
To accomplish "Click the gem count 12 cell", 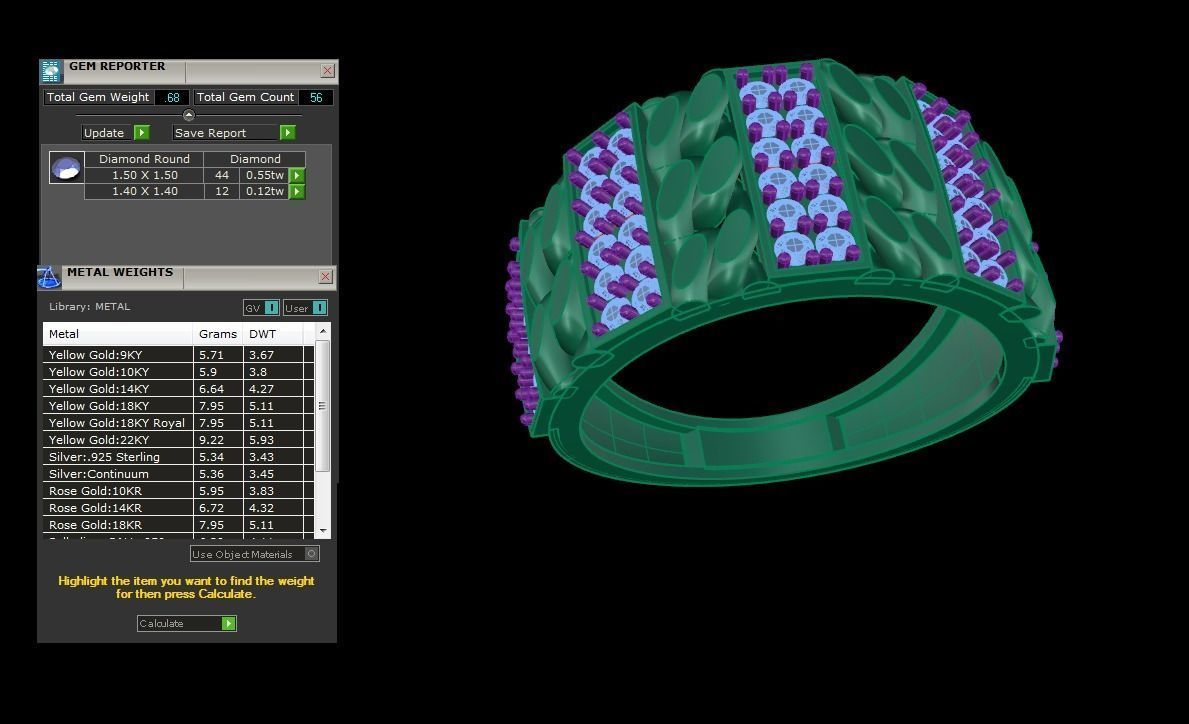I will click(221, 191).
